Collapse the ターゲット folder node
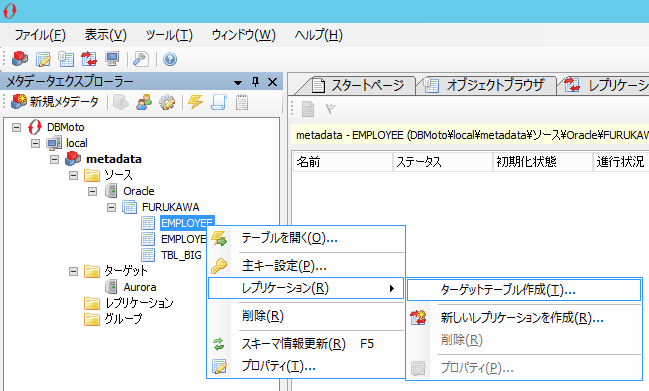The image size is (649, 391). (74, 271)
